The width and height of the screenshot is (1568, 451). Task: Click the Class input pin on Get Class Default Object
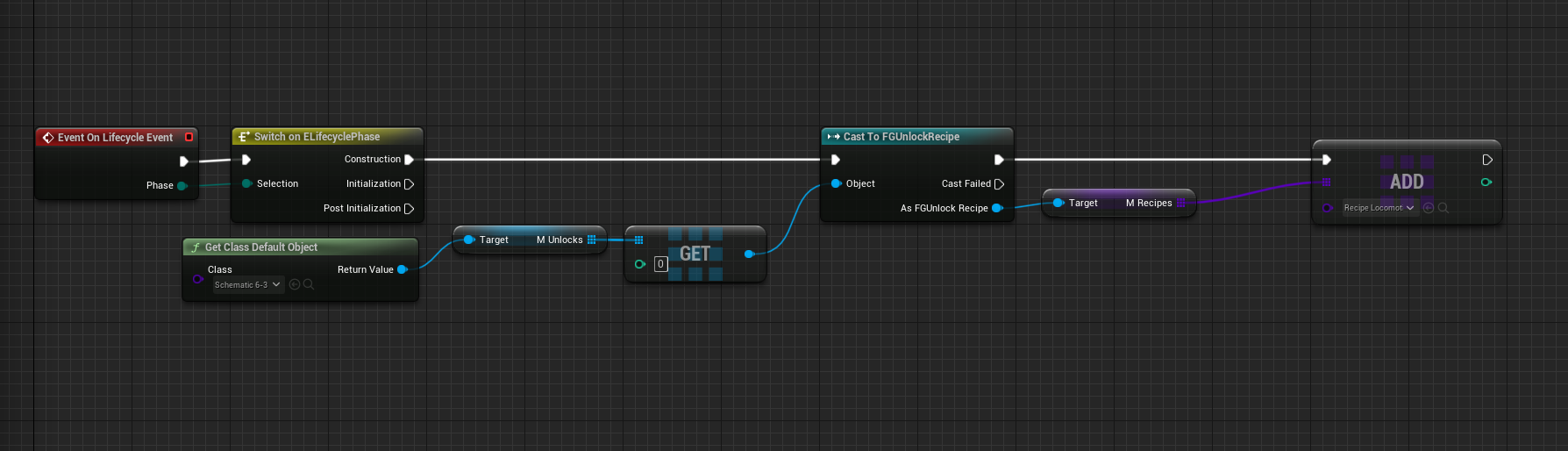point(197,279)
